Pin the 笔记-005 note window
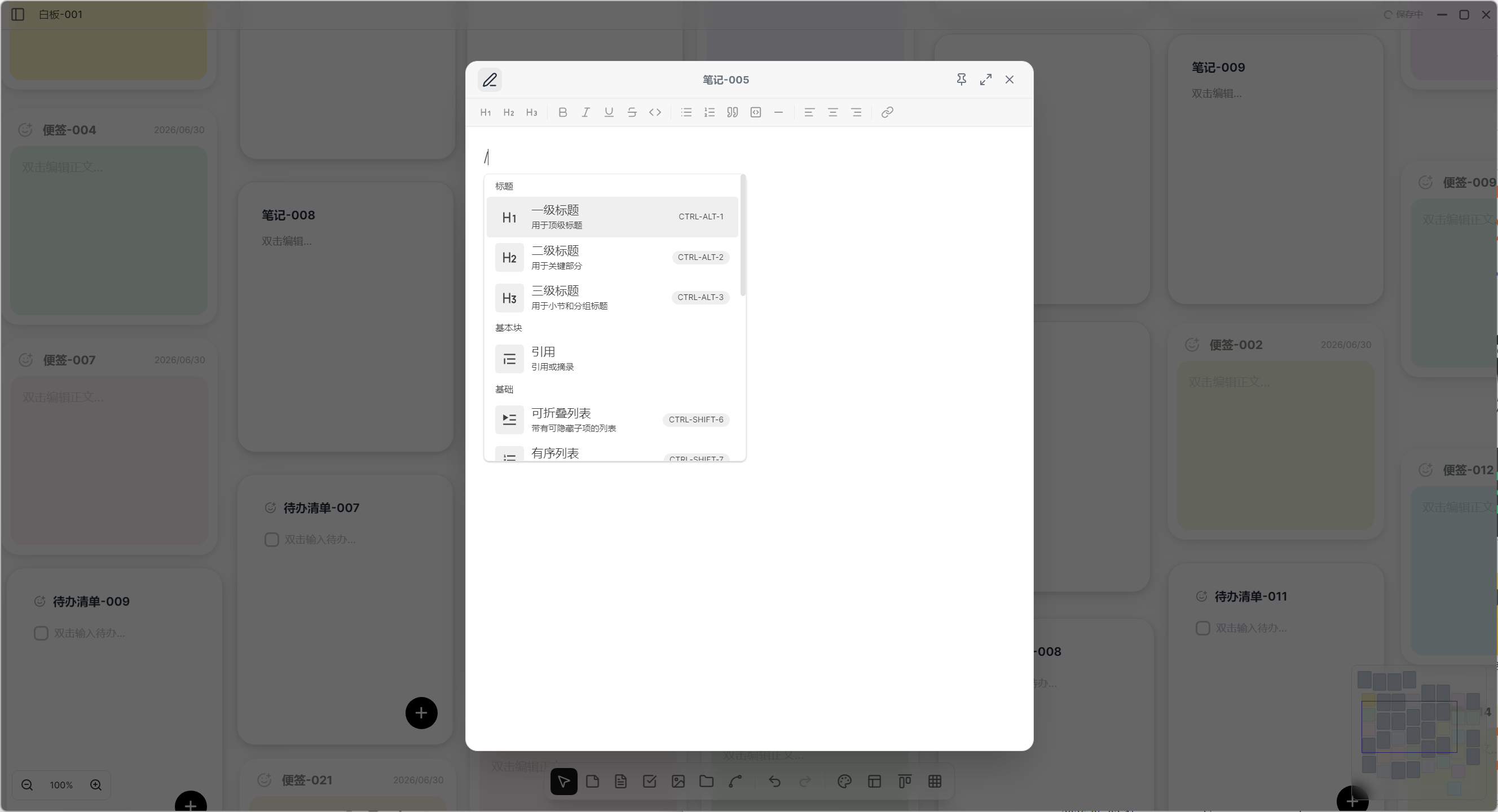This screenshot has height=812, width=1498. pyautogui.click(x=961, y=80)
